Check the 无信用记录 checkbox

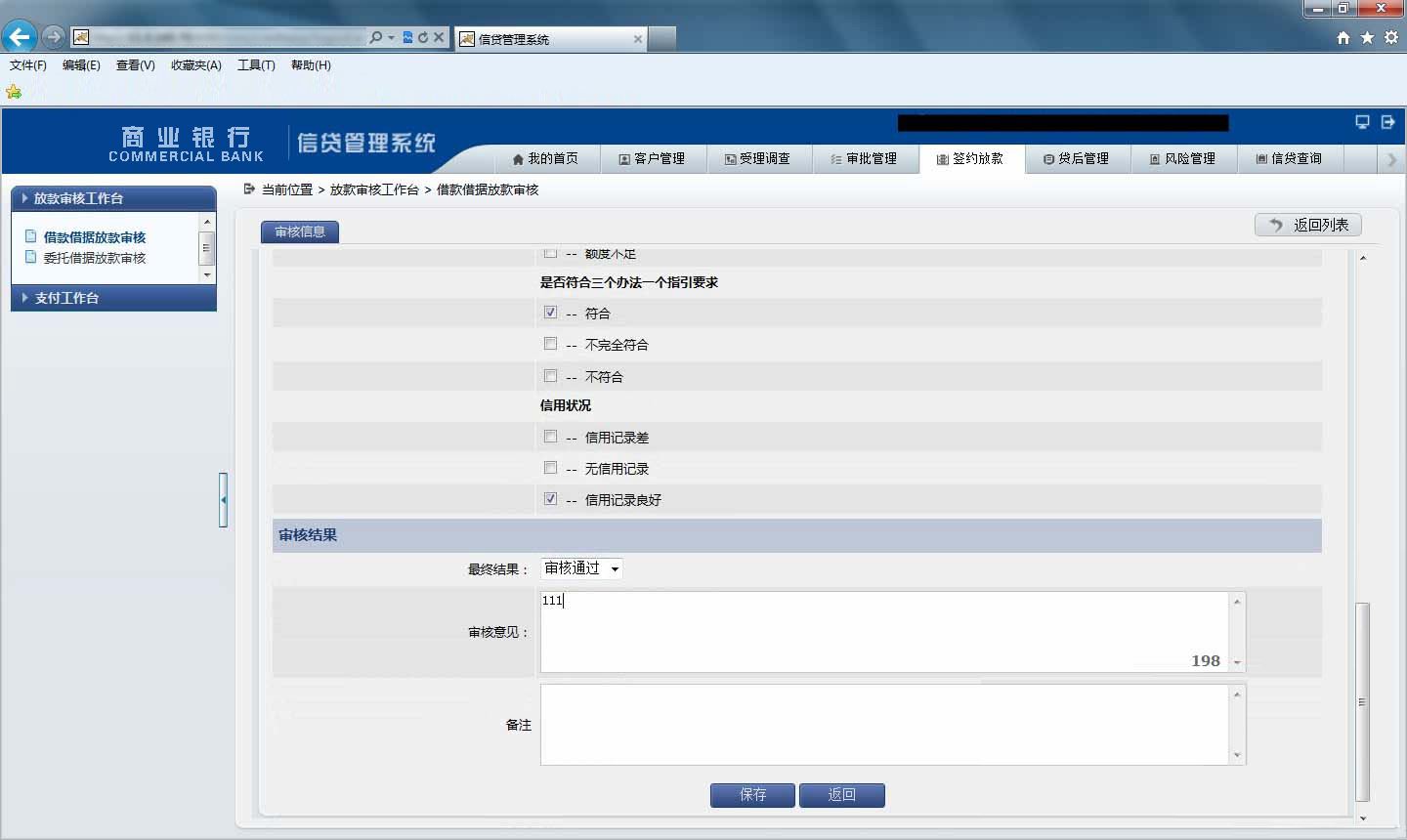[550, 468]
